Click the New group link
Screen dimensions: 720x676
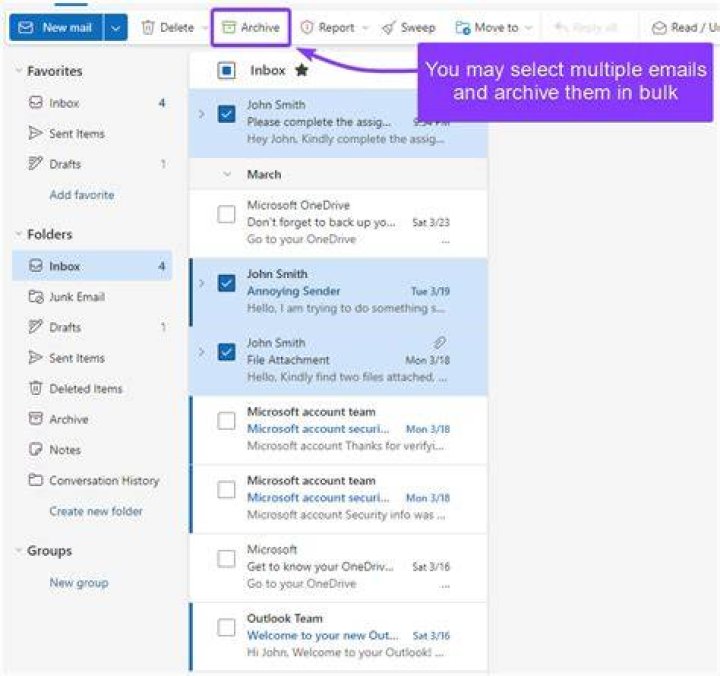[79, 583]
